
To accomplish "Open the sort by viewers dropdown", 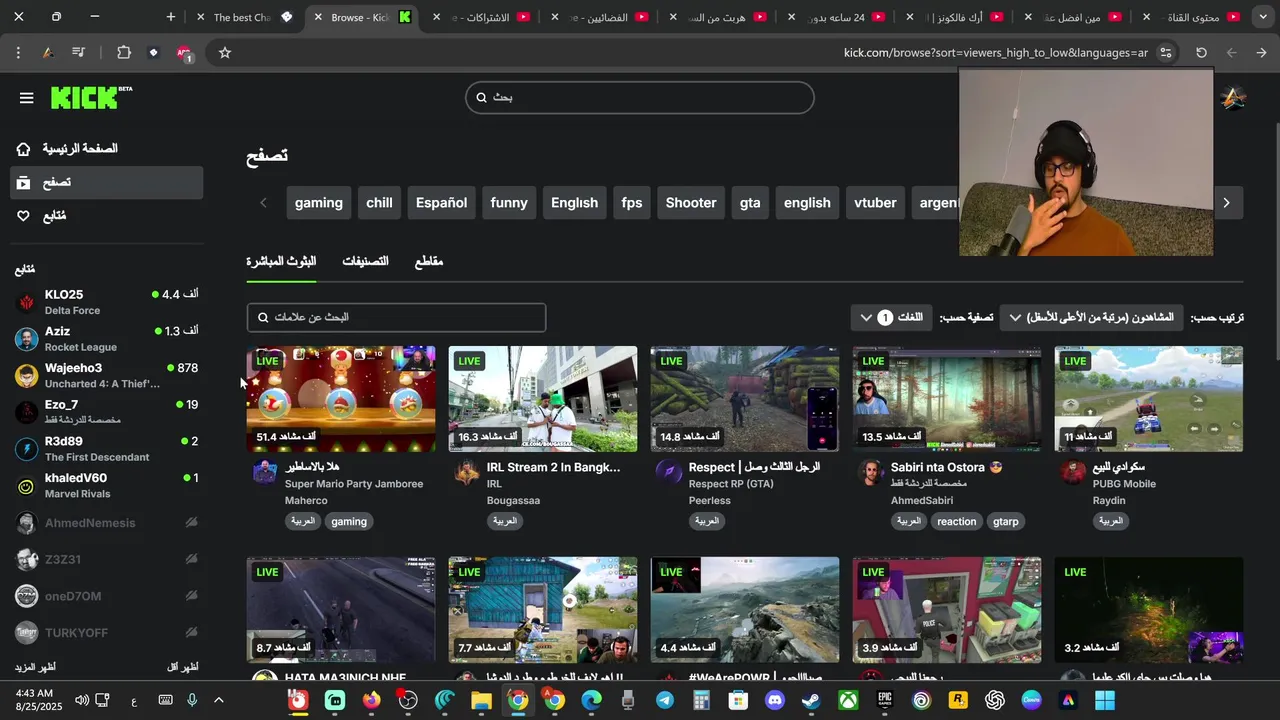I will (1091, 317).
